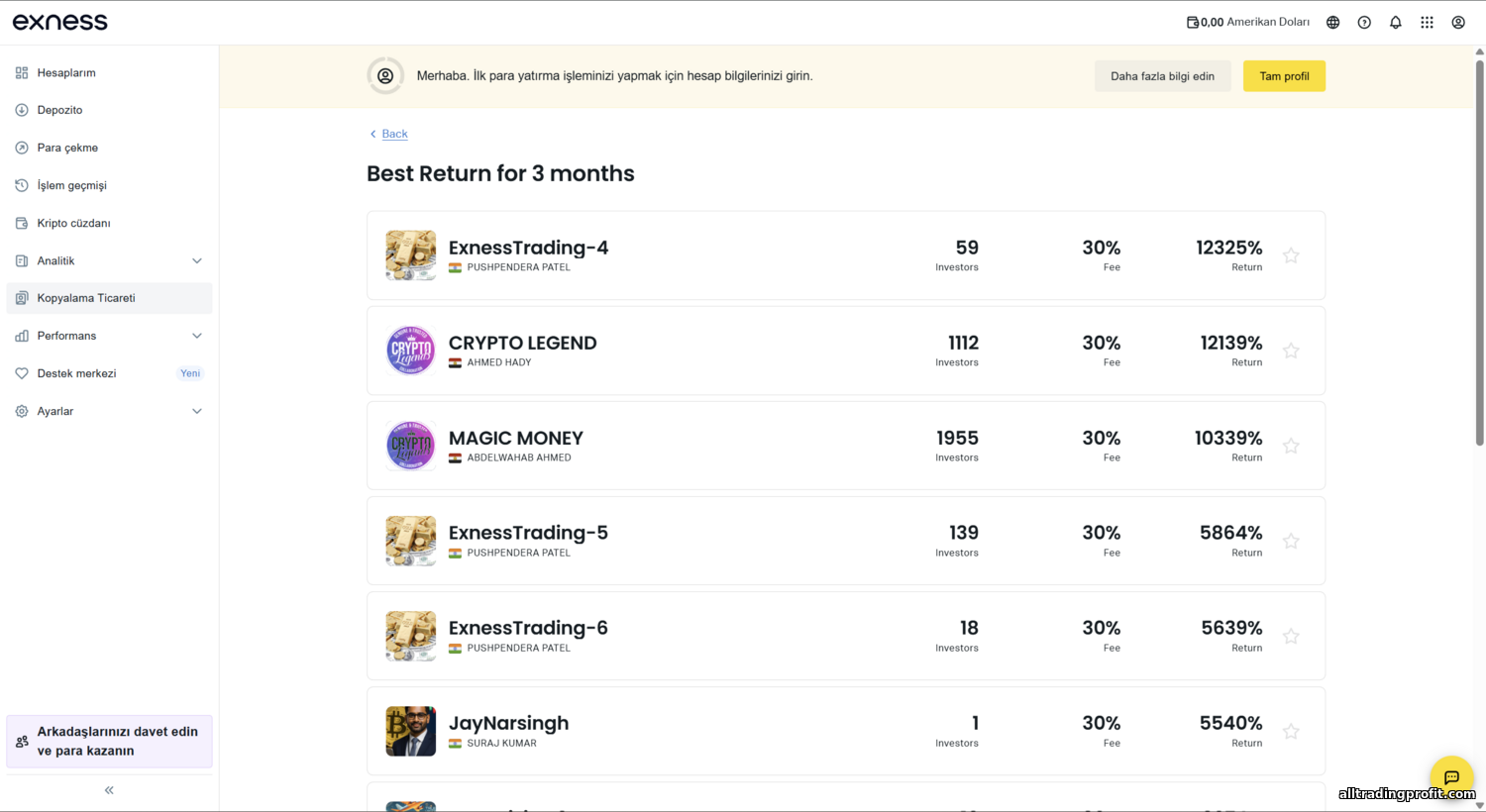Star the CRYPTO LEGEND strategy

(x=1291, y=351)
